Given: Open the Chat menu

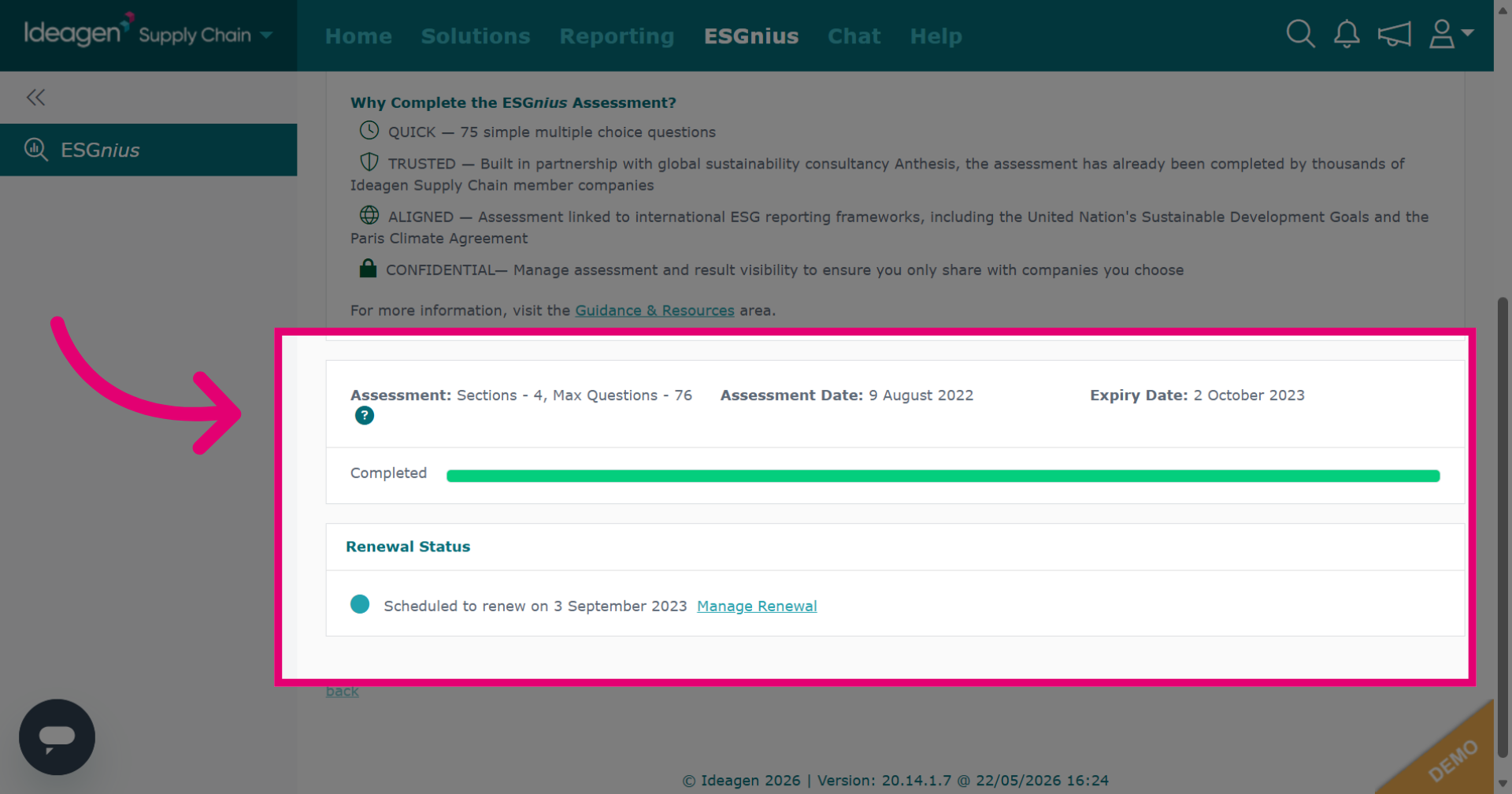Looking at the screenshot, I should (854, 36).
